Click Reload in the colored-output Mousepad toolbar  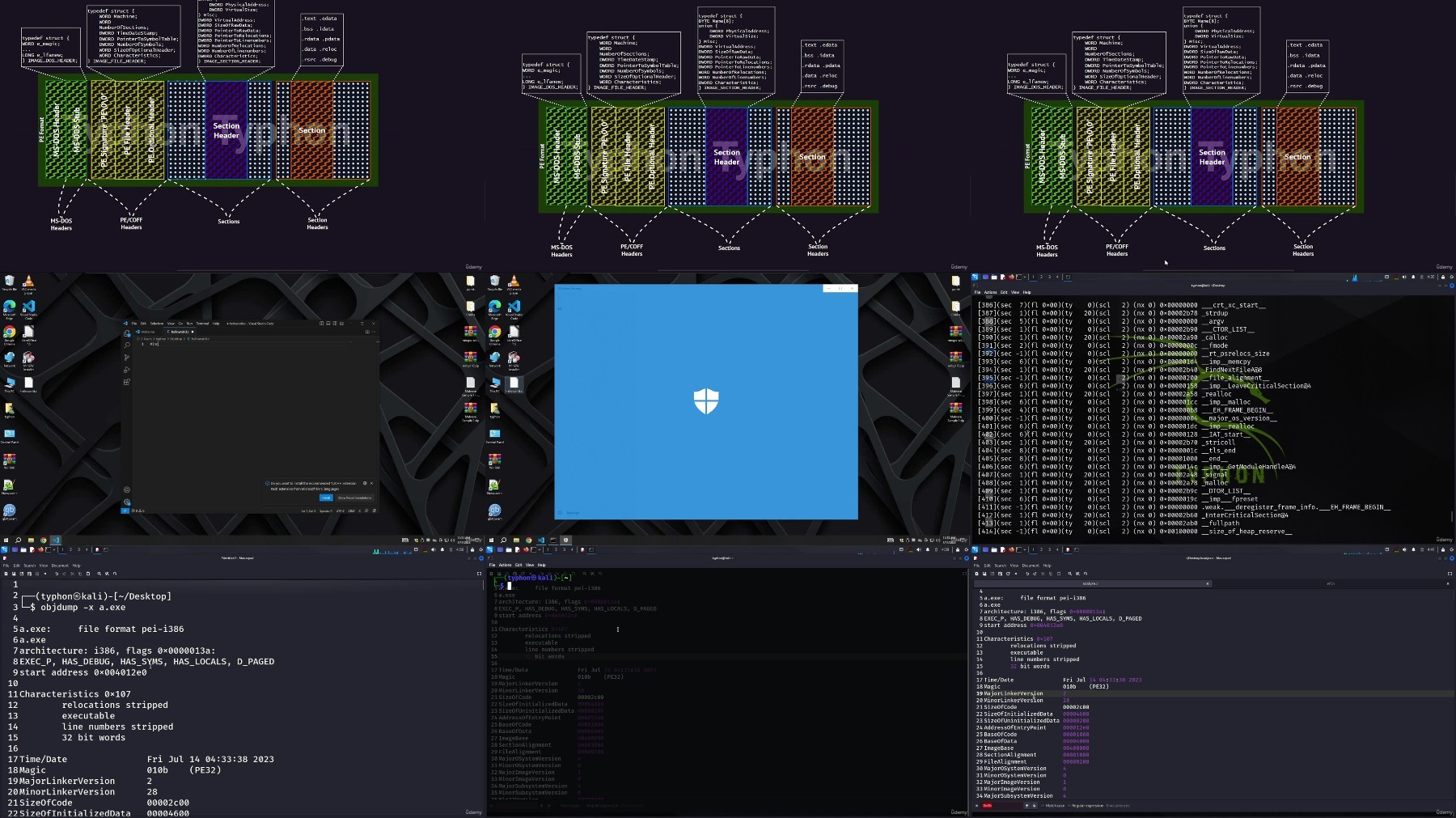[x=1008, y=574]
